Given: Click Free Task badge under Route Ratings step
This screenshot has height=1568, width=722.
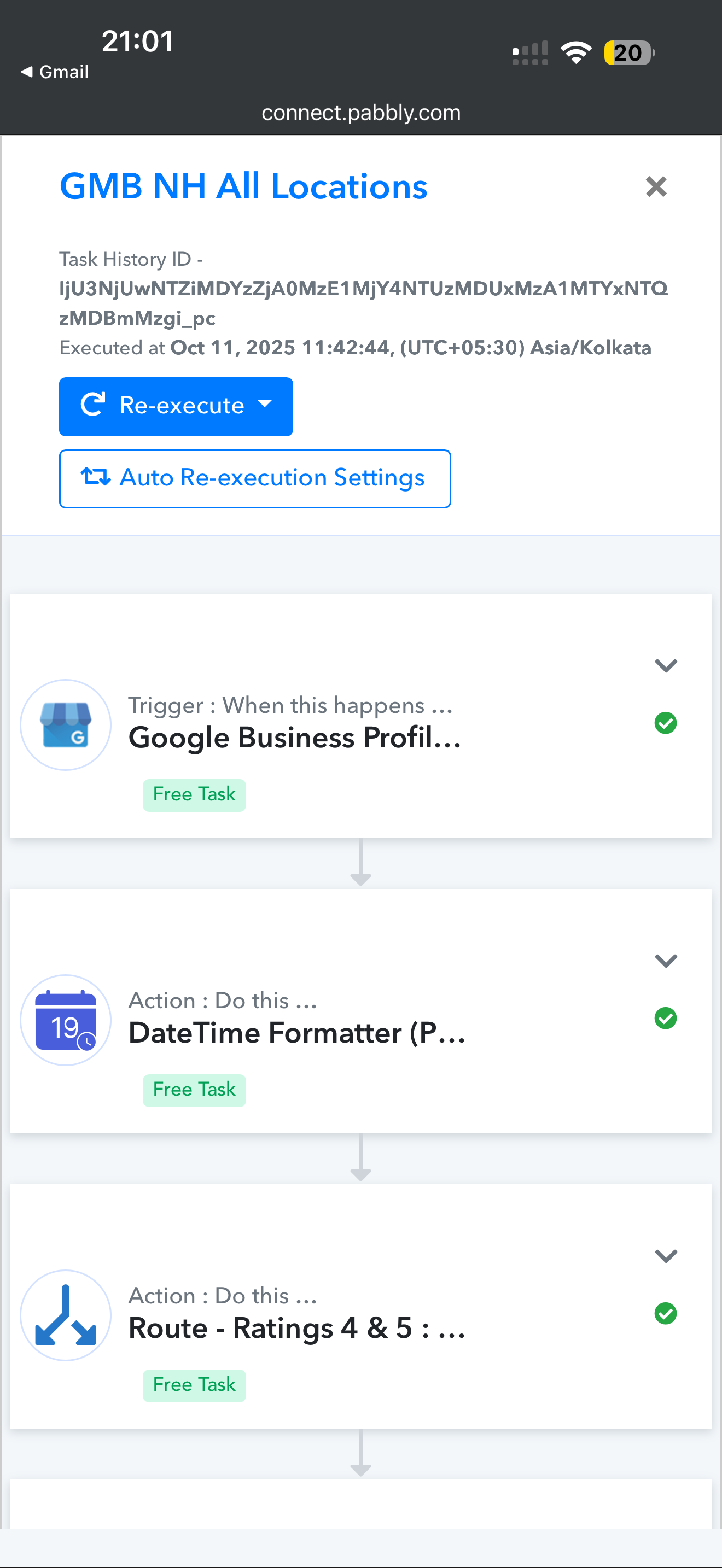Looking at the screenshot, I should coord(194,1385).
